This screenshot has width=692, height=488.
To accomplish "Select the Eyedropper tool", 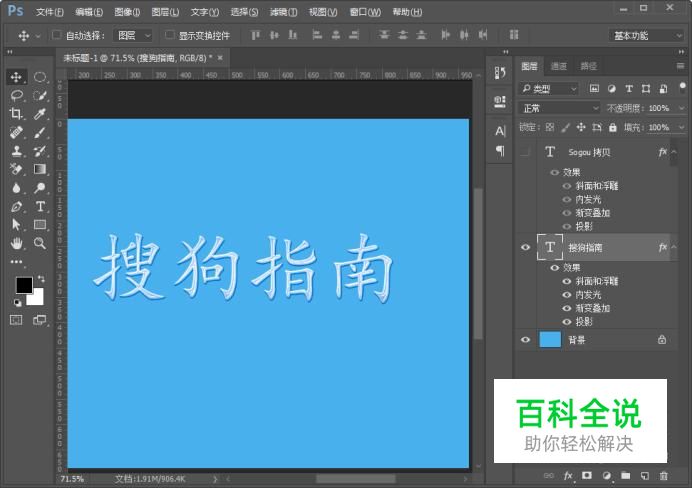I will tap(40, 114).
